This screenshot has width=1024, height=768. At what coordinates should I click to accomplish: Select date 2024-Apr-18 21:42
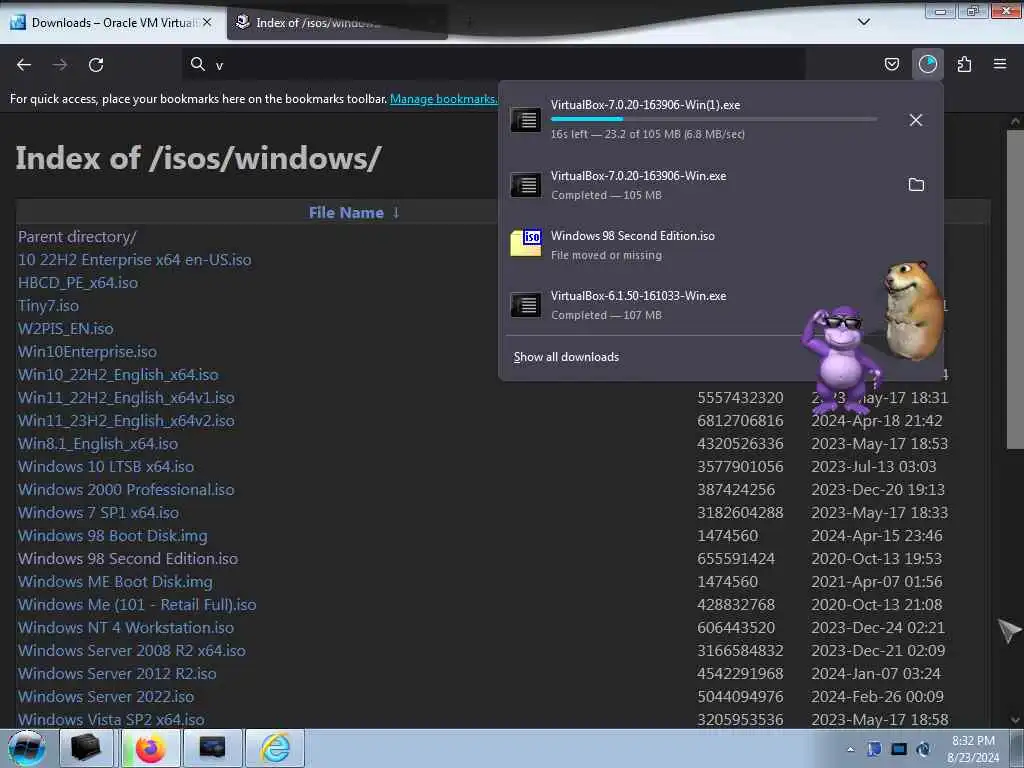point(876,421)
